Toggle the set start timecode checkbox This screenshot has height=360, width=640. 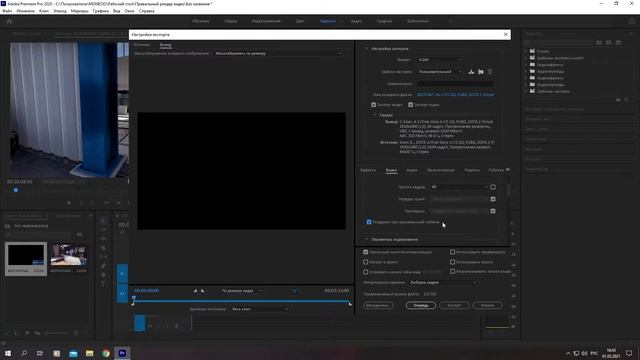[366, 272]
